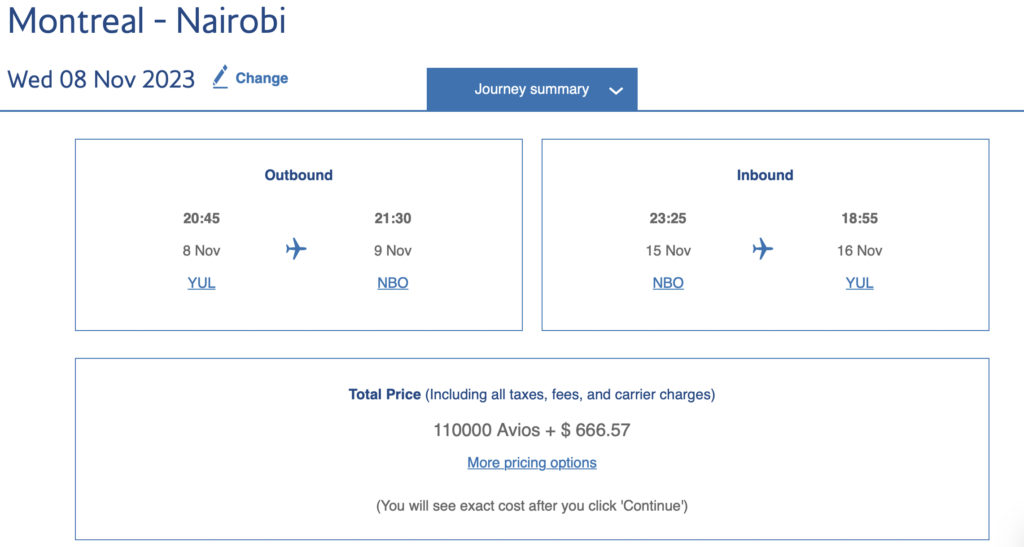This screenshot has width=1024, height=547.
Task: Select the Outbound heading
Action: tap(298, 175)
